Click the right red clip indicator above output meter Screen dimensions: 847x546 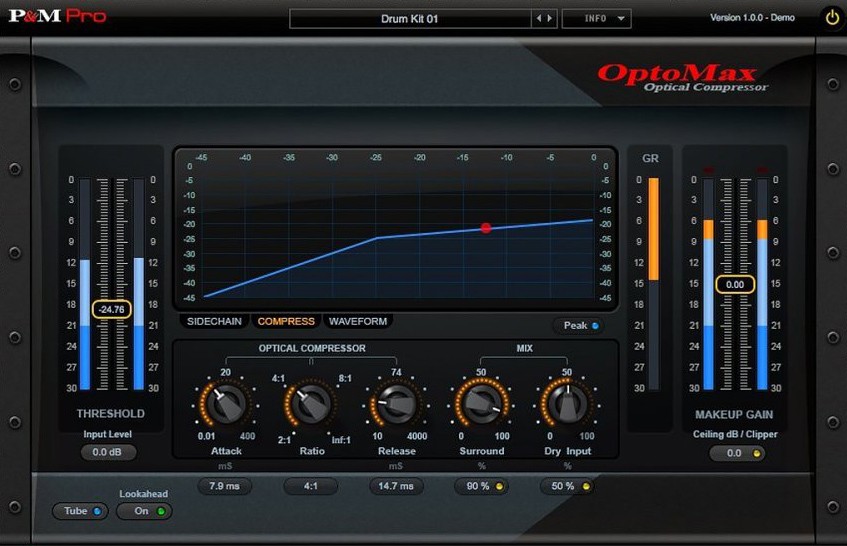pos(762,171)
